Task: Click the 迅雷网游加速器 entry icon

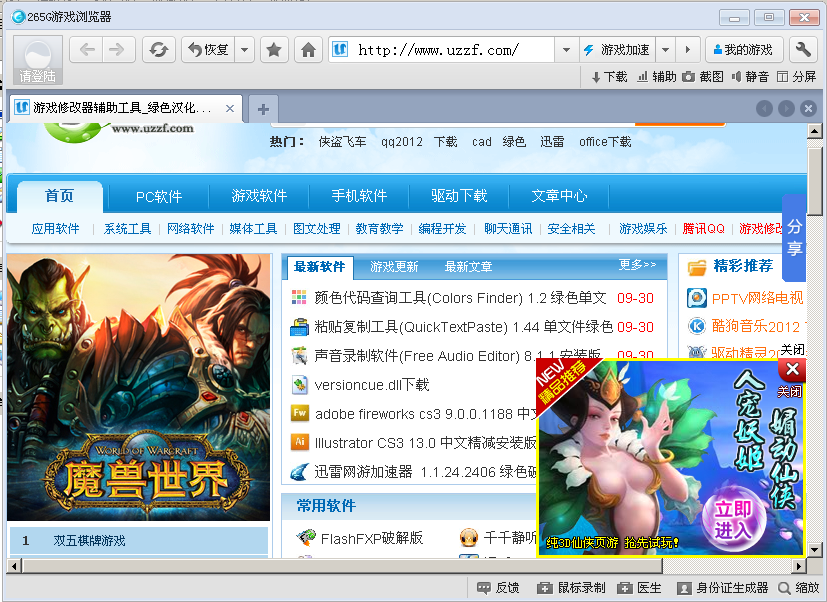Action: pyautogui.click(x=300, y=471)
